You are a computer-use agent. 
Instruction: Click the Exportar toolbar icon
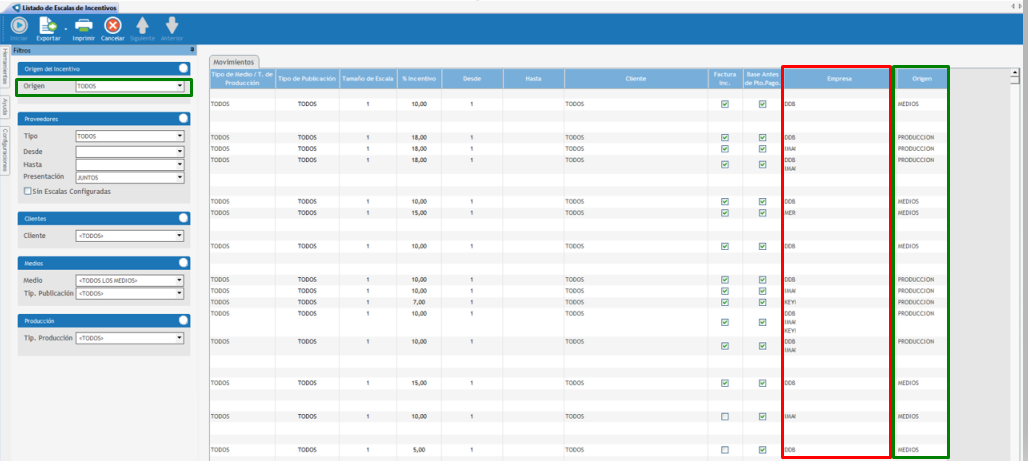point(48,25)
